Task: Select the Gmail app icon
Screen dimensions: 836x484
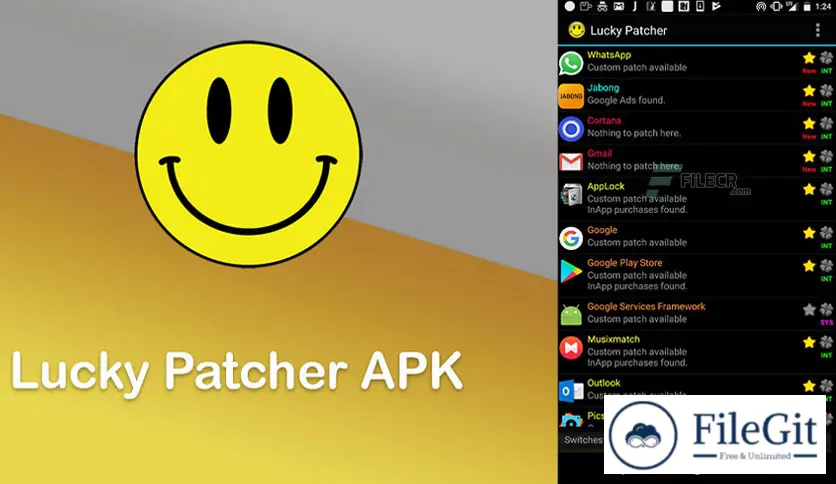Action: 571,162
